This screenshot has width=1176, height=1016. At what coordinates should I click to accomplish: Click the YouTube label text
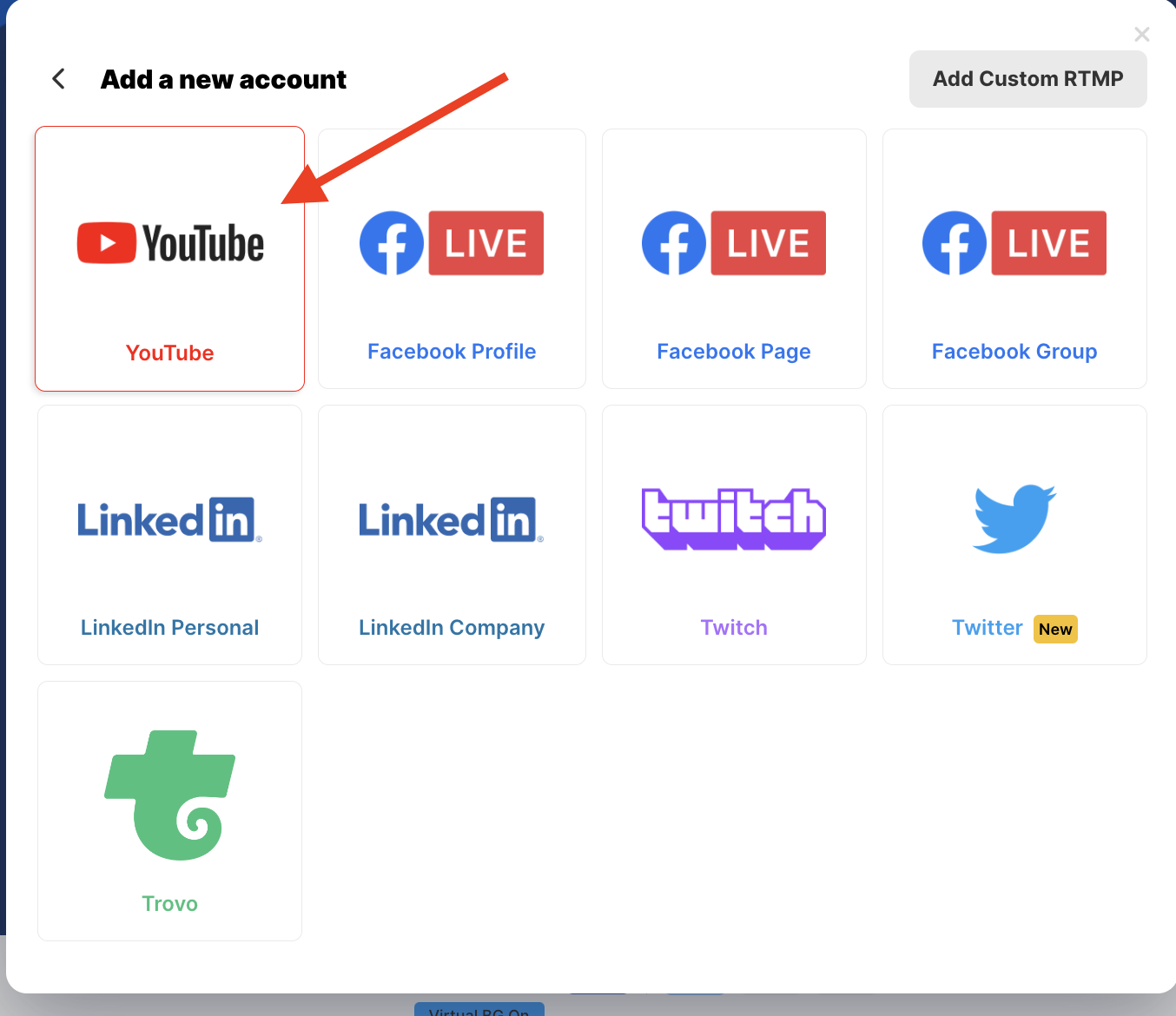tap(170, 353)
